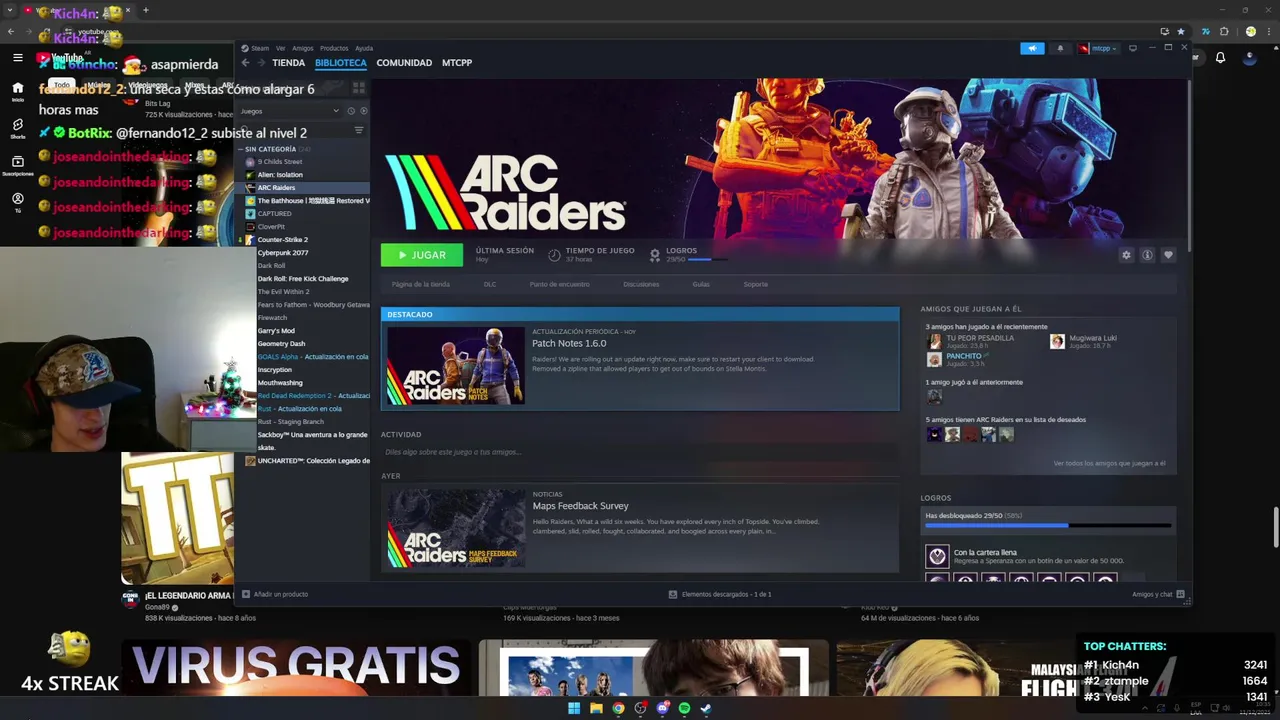Viewport: 1280px width, 720px height.
Task: Open YouTube Shorts sidebar icon
Action: 17,129
